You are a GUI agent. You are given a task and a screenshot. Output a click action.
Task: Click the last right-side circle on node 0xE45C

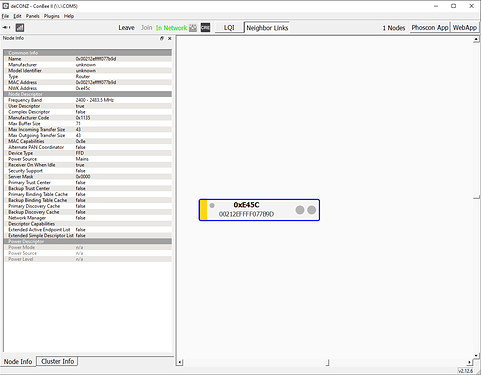311,210
